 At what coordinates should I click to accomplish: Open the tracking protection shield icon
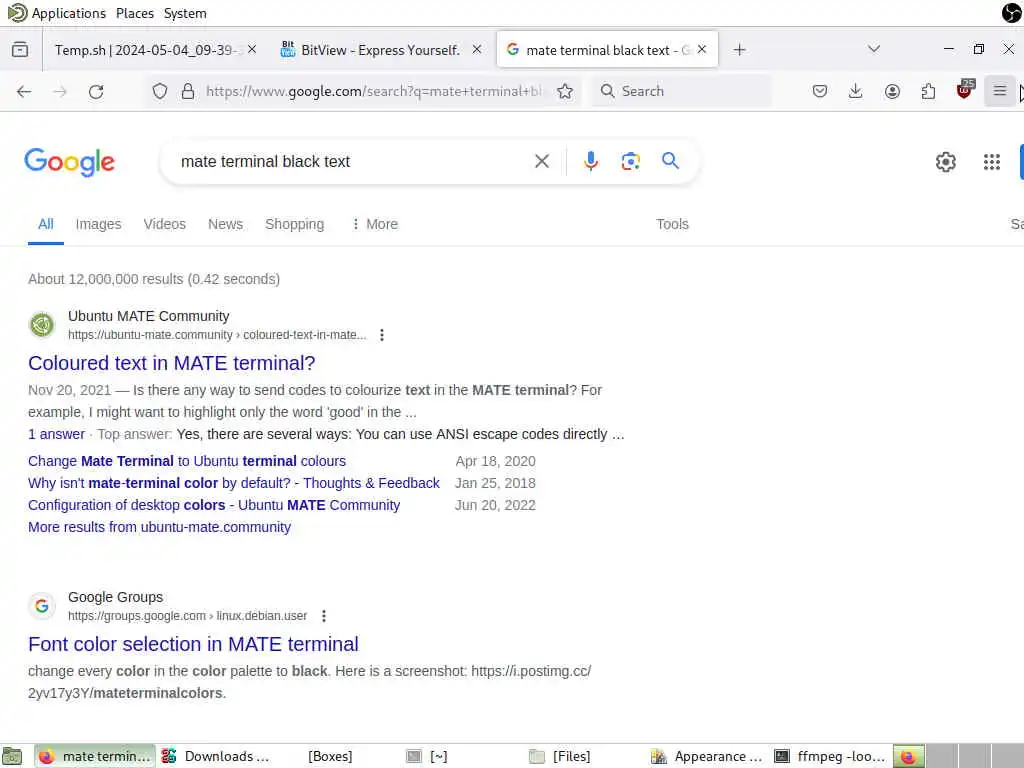159,91
